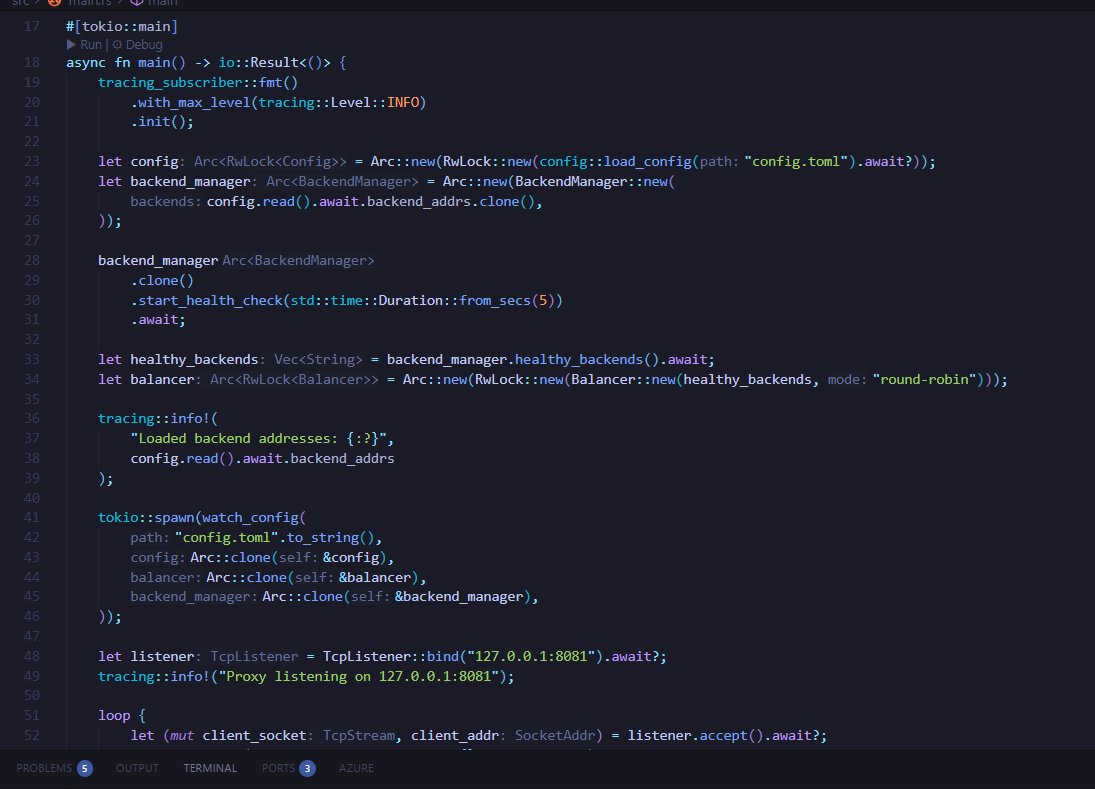Click line number 18 in the gutter
The image size is (1095, 789).
click(32, 62)
